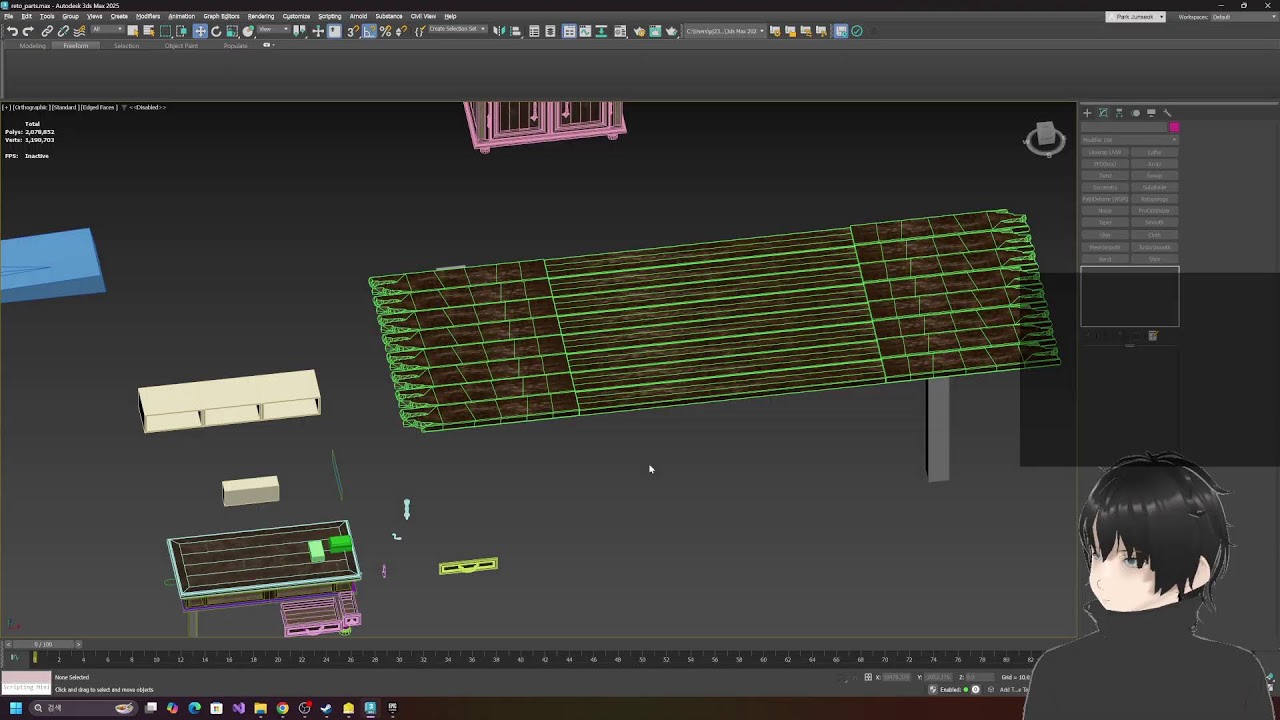The height and width of the screenshot is (720, 1280).
Task: Click the Undo arrow in main toolbar
Action: click(x=12, y=31)
